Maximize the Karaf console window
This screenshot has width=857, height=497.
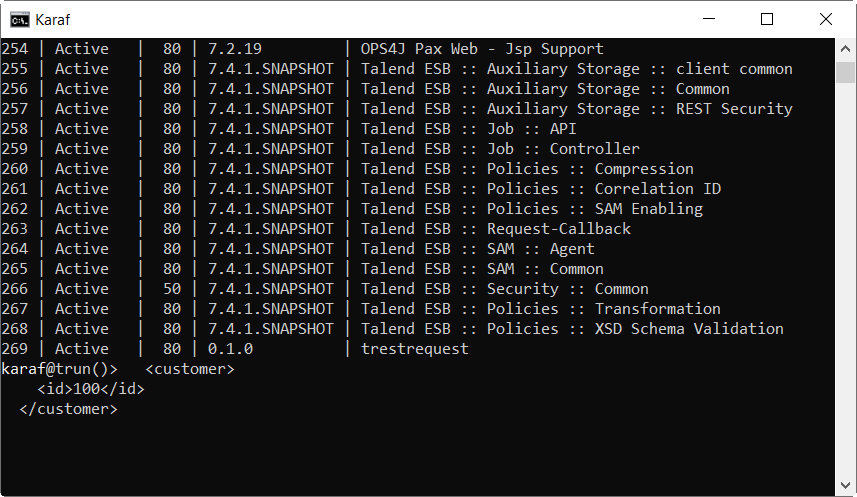[x=767, y=19]
